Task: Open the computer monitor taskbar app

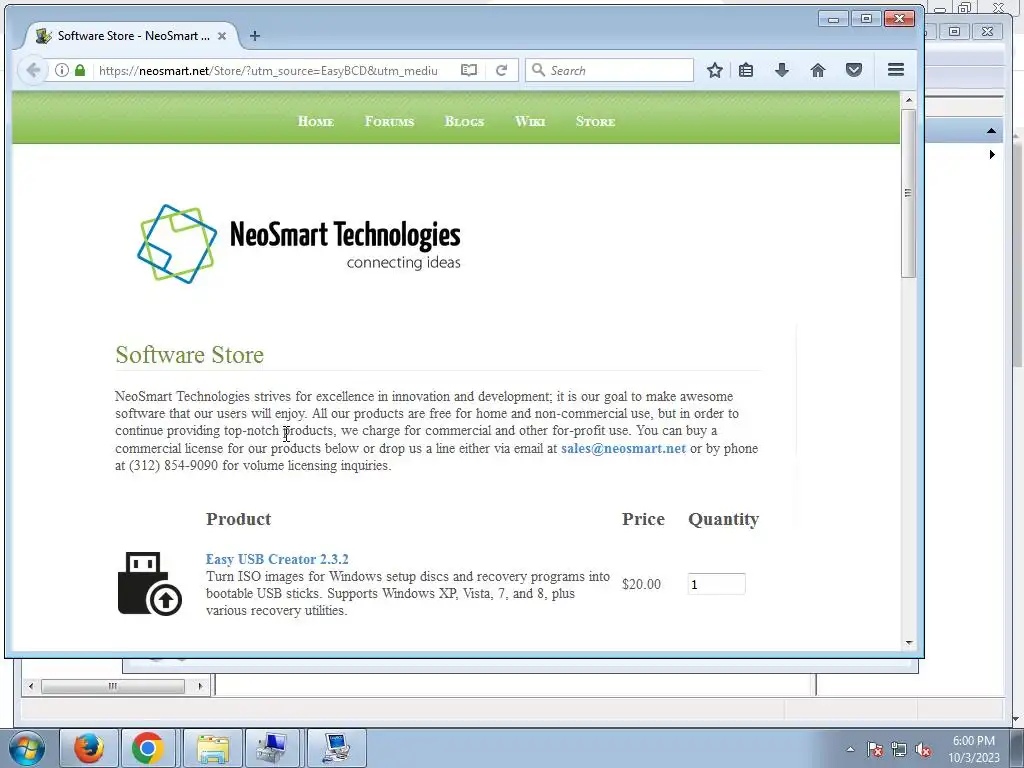Action: click(337, 748)
